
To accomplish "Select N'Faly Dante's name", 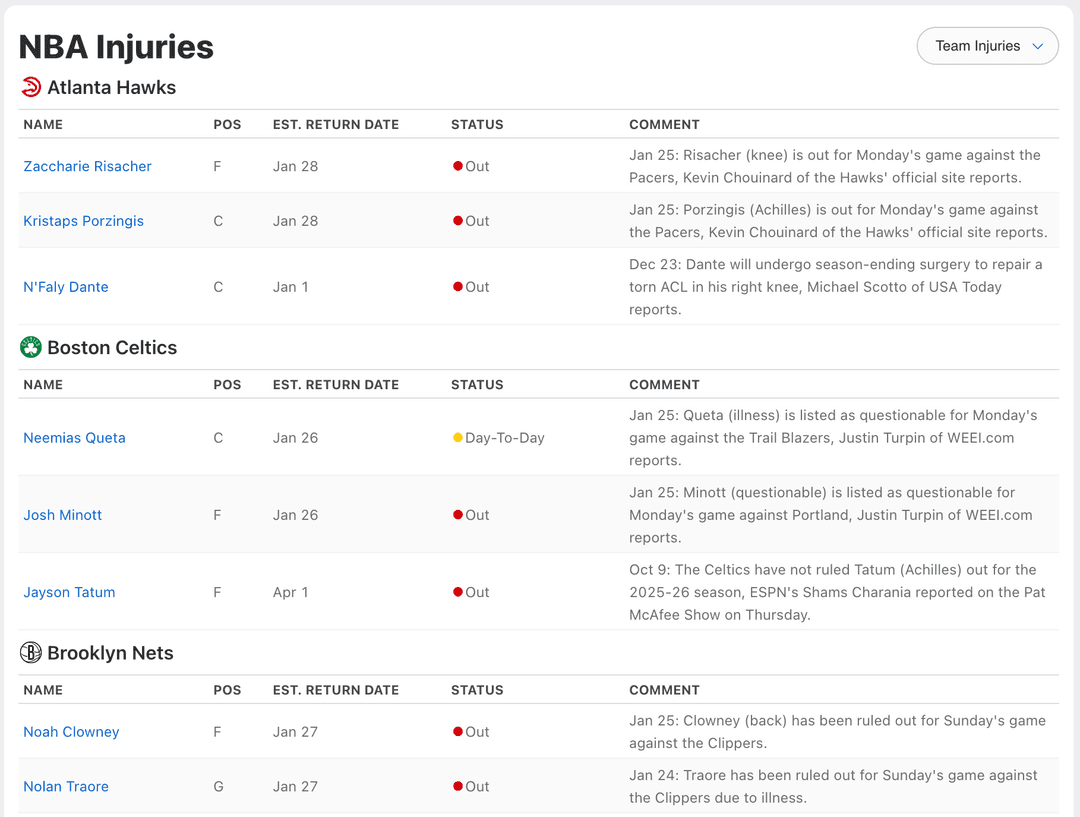I will point(66,287).
